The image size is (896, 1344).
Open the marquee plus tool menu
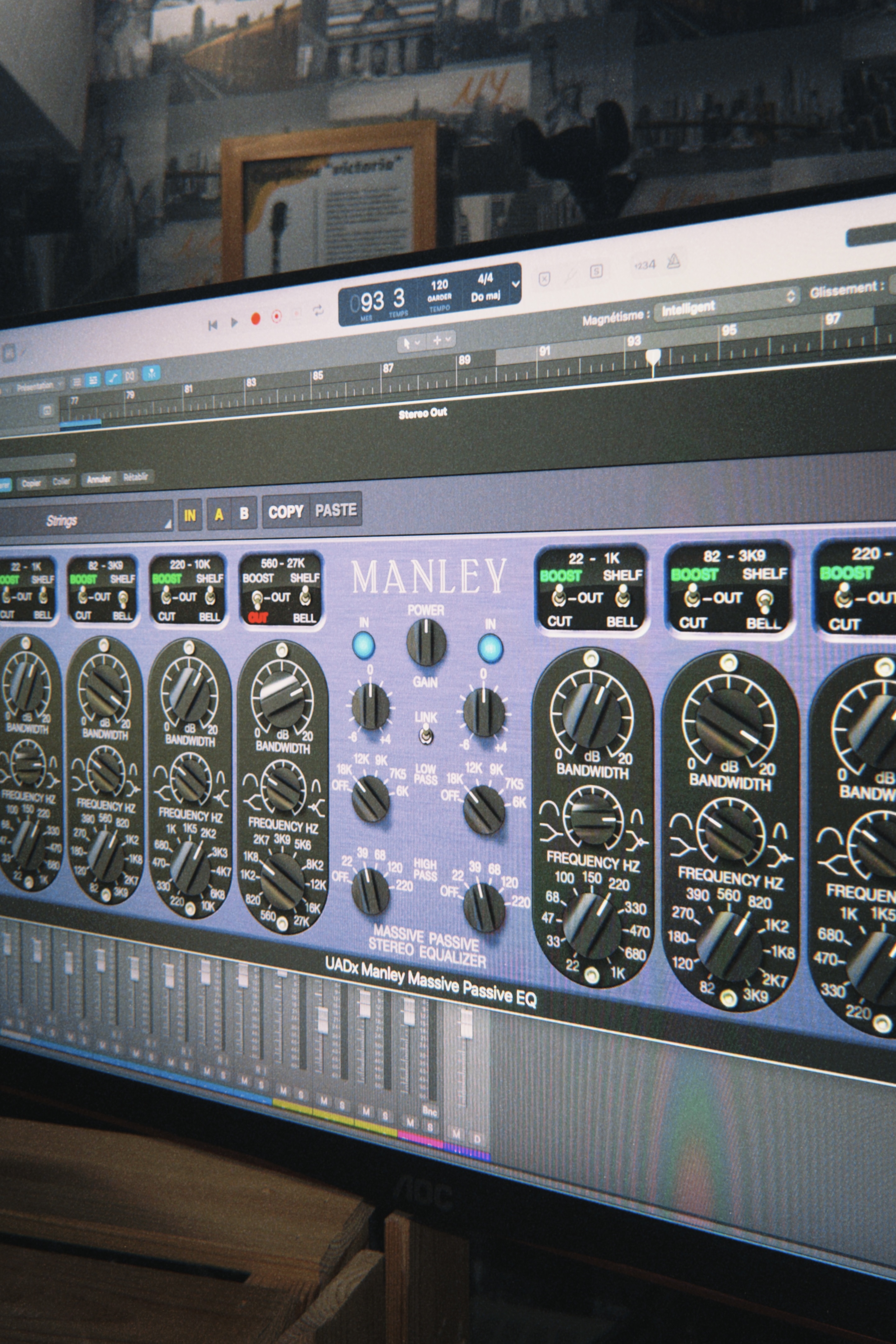440,339
